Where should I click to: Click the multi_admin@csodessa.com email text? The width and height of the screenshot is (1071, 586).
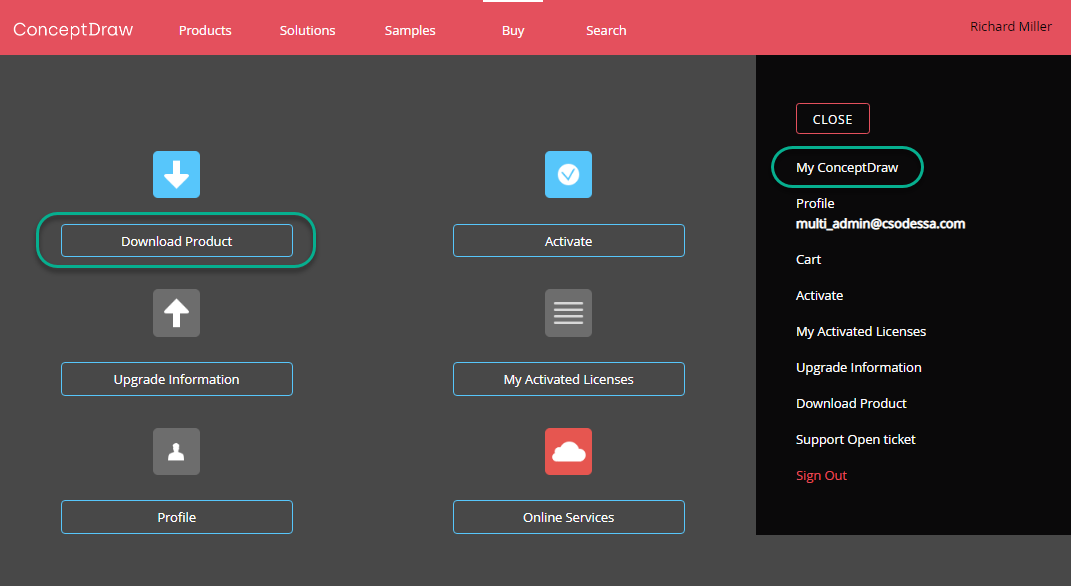pos(880,224)
